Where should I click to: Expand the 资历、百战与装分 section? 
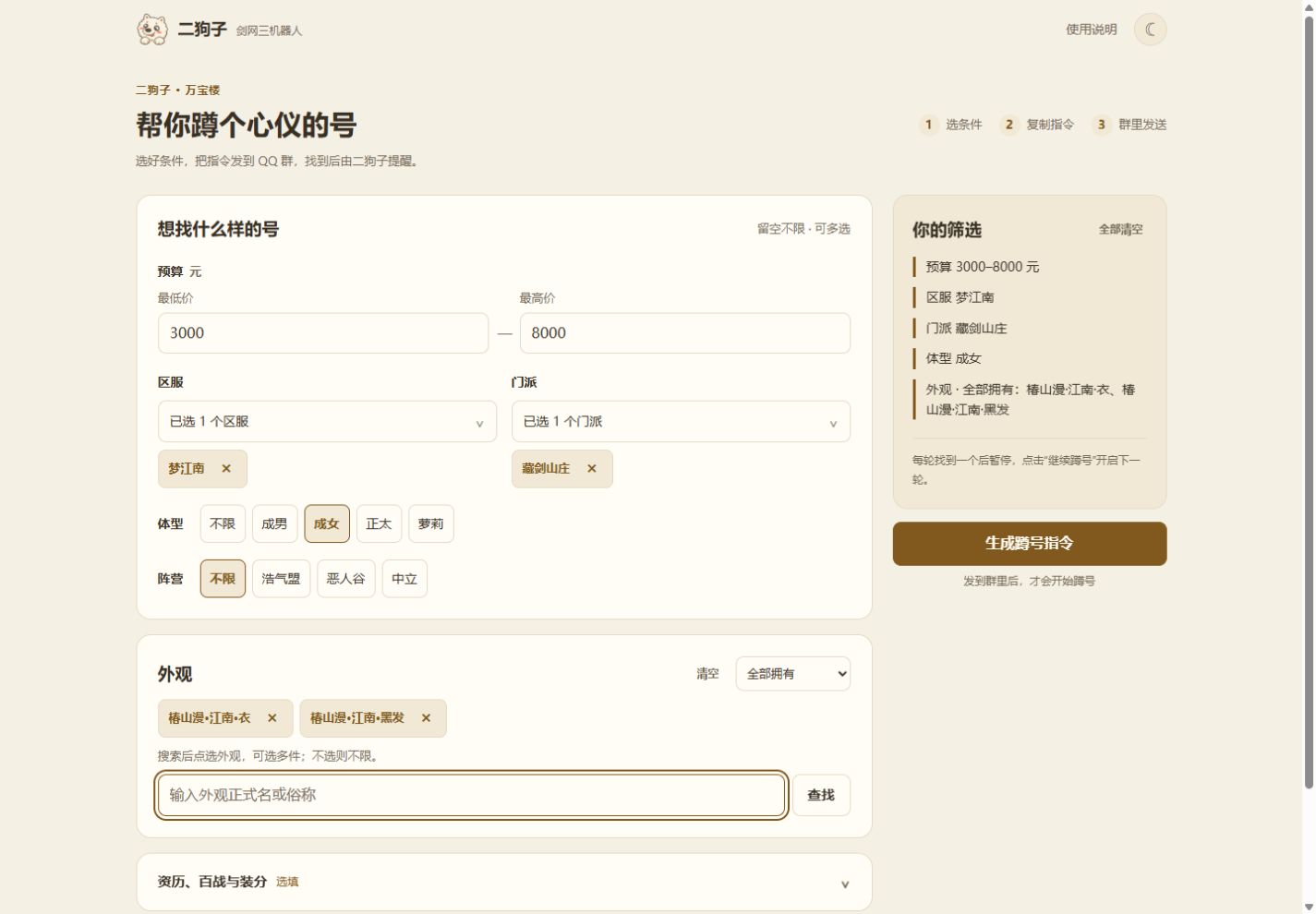tap(504, 883)
